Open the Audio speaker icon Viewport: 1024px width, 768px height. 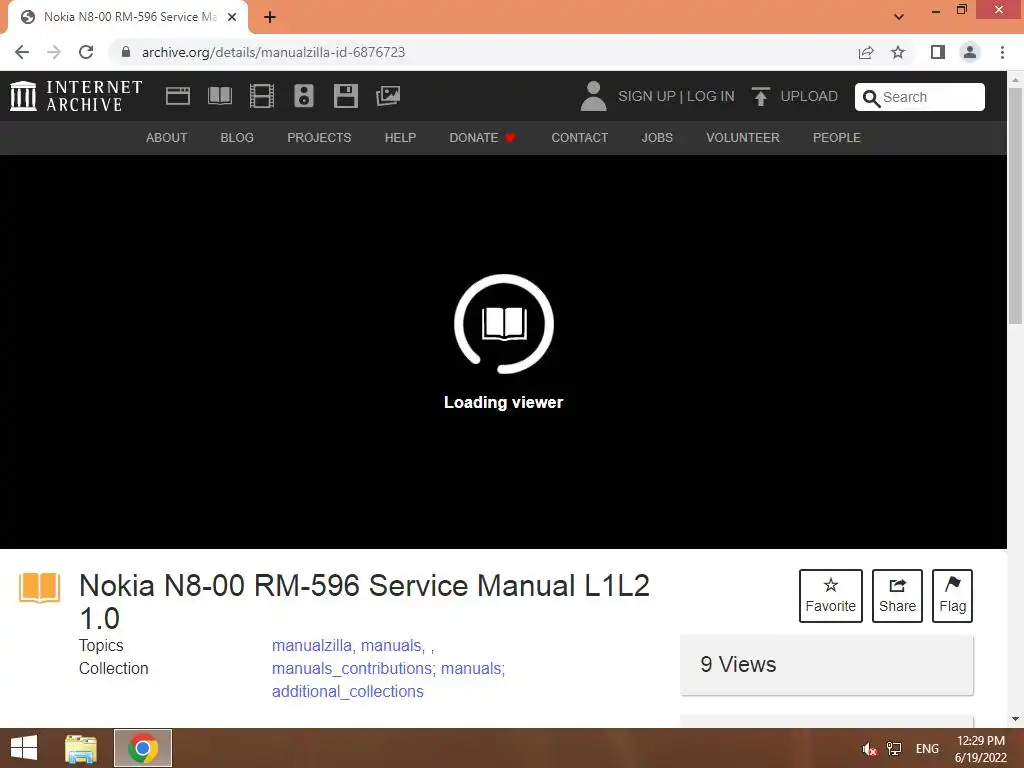[304, 96]
